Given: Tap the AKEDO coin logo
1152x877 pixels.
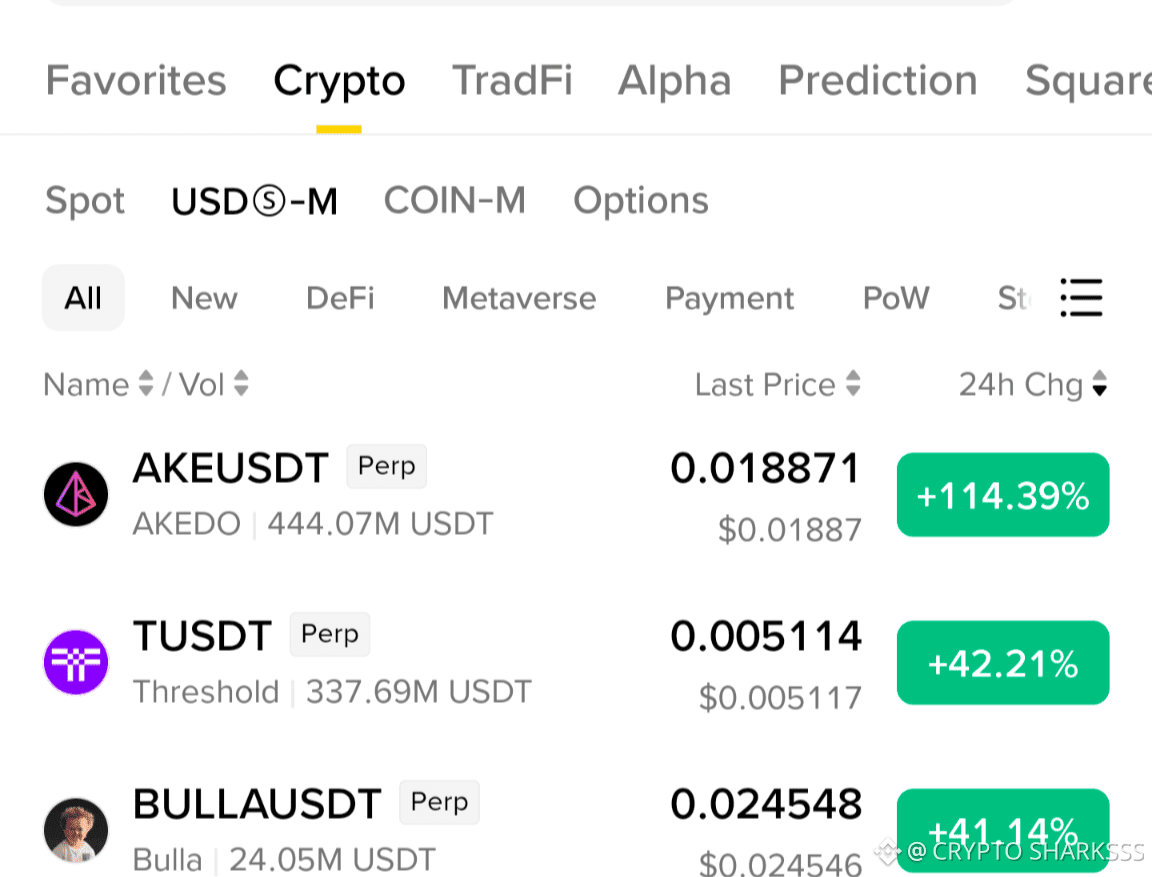Looking at the screenshot, I should [76, 494].
